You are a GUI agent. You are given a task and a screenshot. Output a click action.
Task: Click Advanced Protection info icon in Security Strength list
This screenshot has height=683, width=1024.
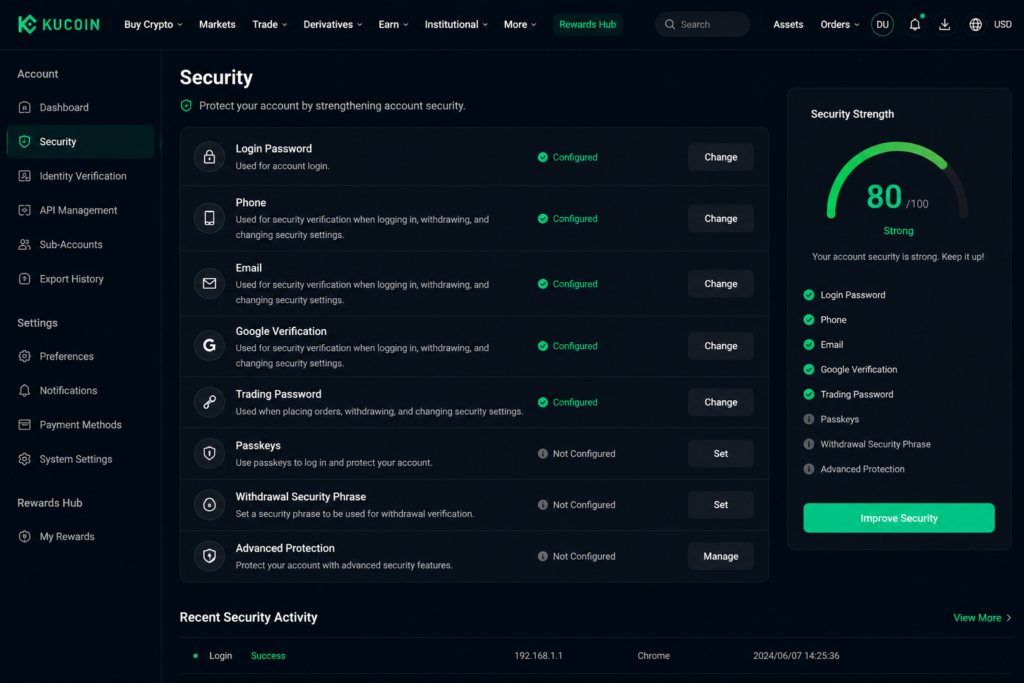click(808, 469)
